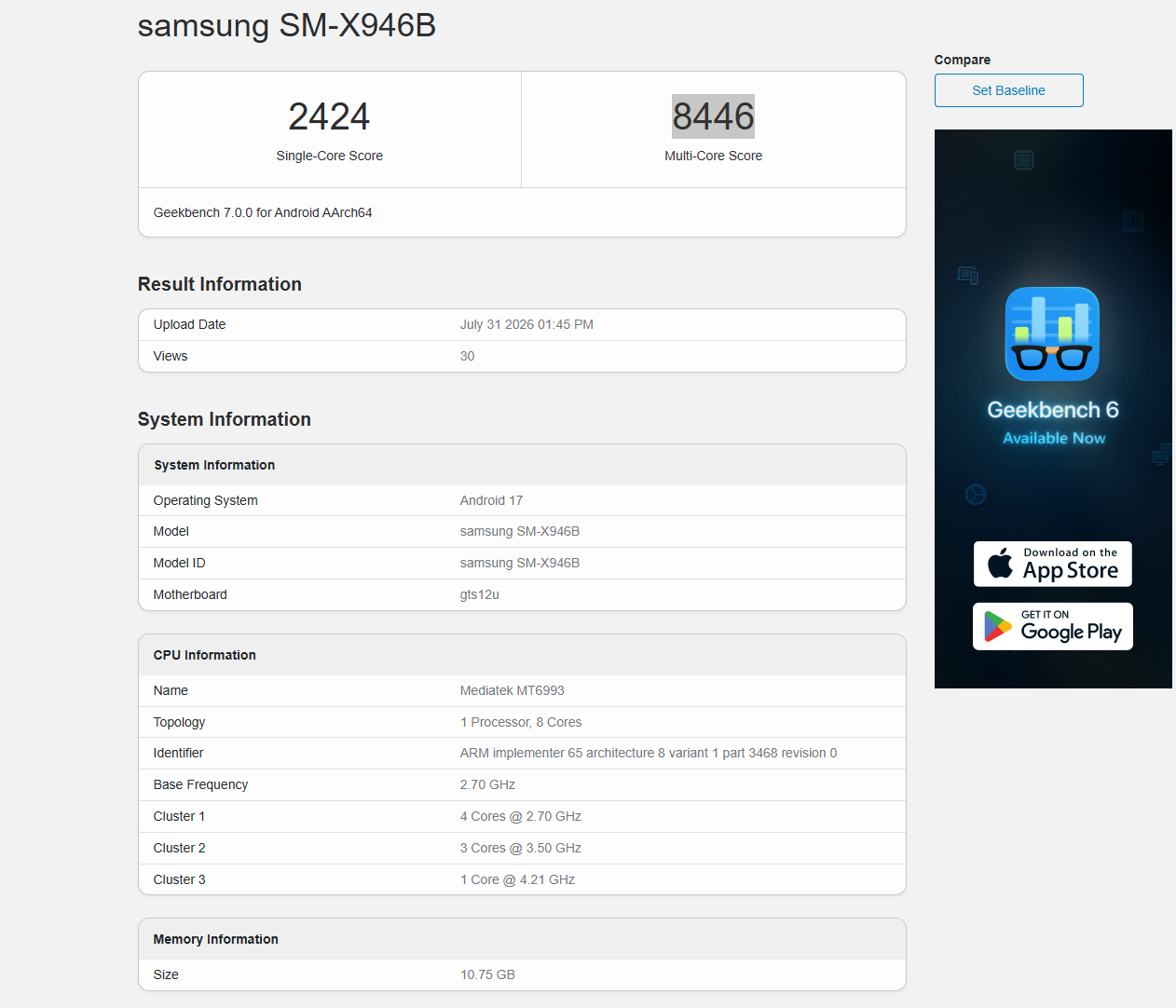Click the 'Available Now' ad text
Screen dimensions: 1176x1008
(x=1054, y=438)
